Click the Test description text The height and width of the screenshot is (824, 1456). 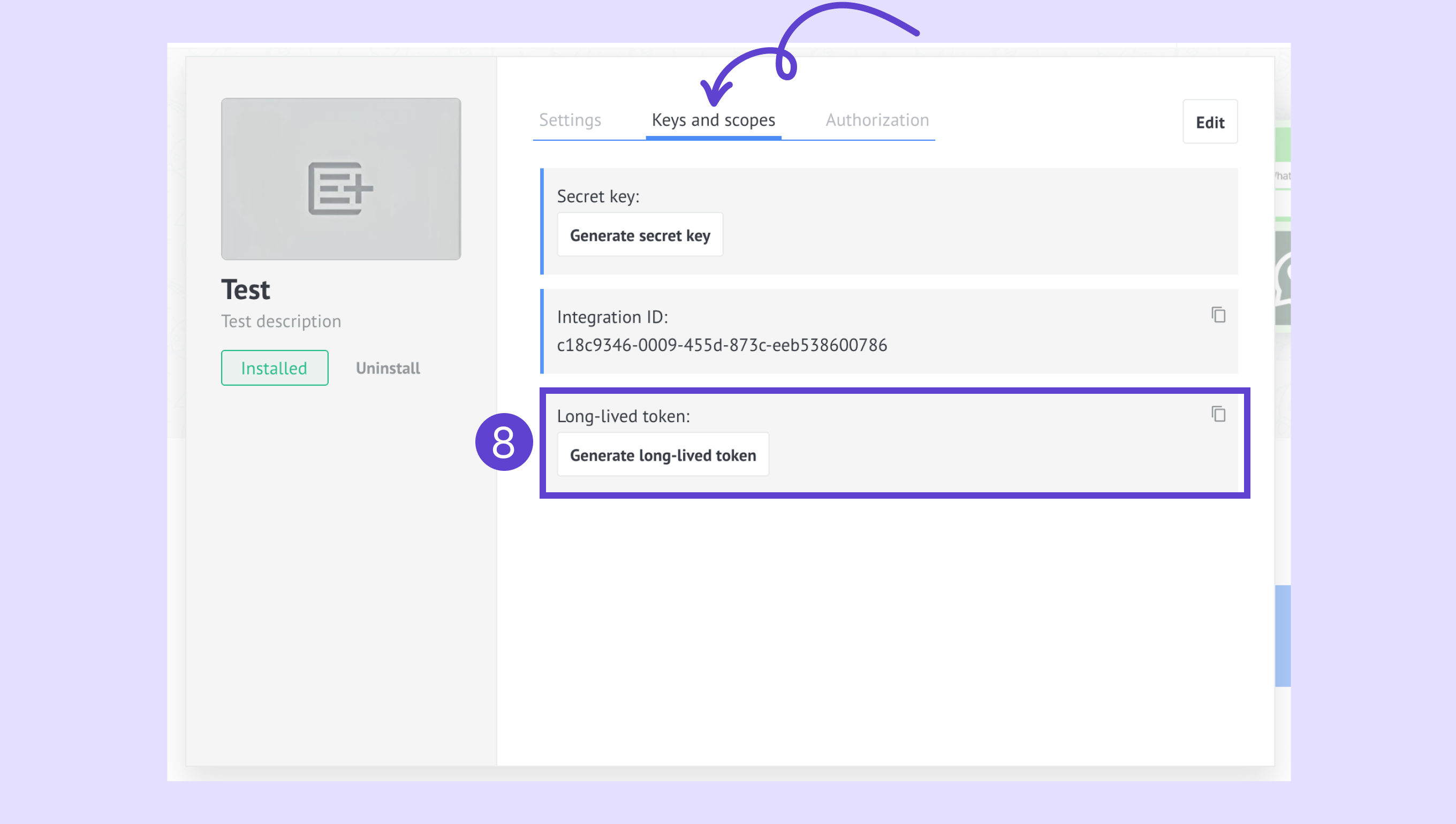pyautogui.click(x=281, y=322)
